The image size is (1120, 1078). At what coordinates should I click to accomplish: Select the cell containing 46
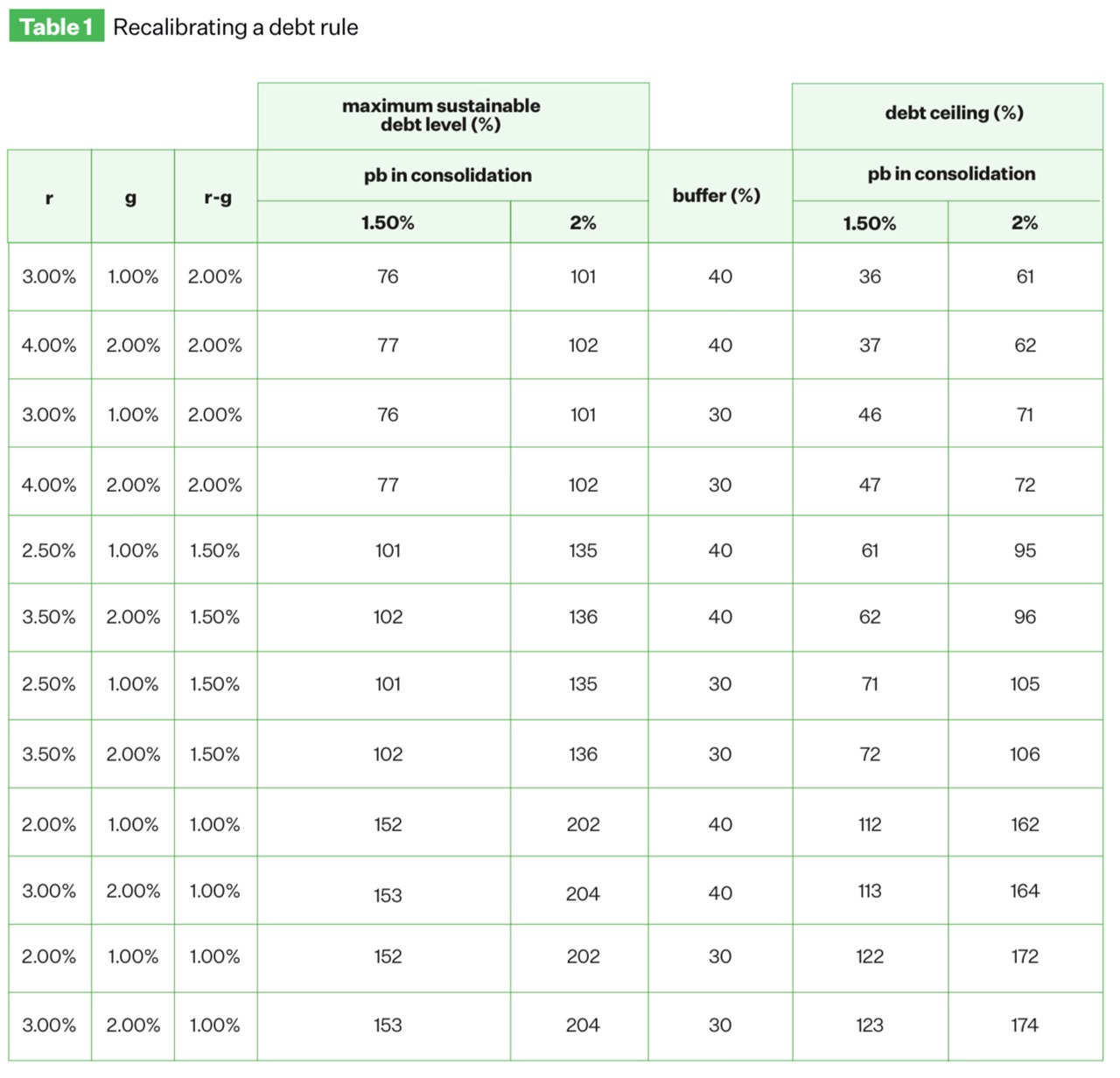[870, 414]
